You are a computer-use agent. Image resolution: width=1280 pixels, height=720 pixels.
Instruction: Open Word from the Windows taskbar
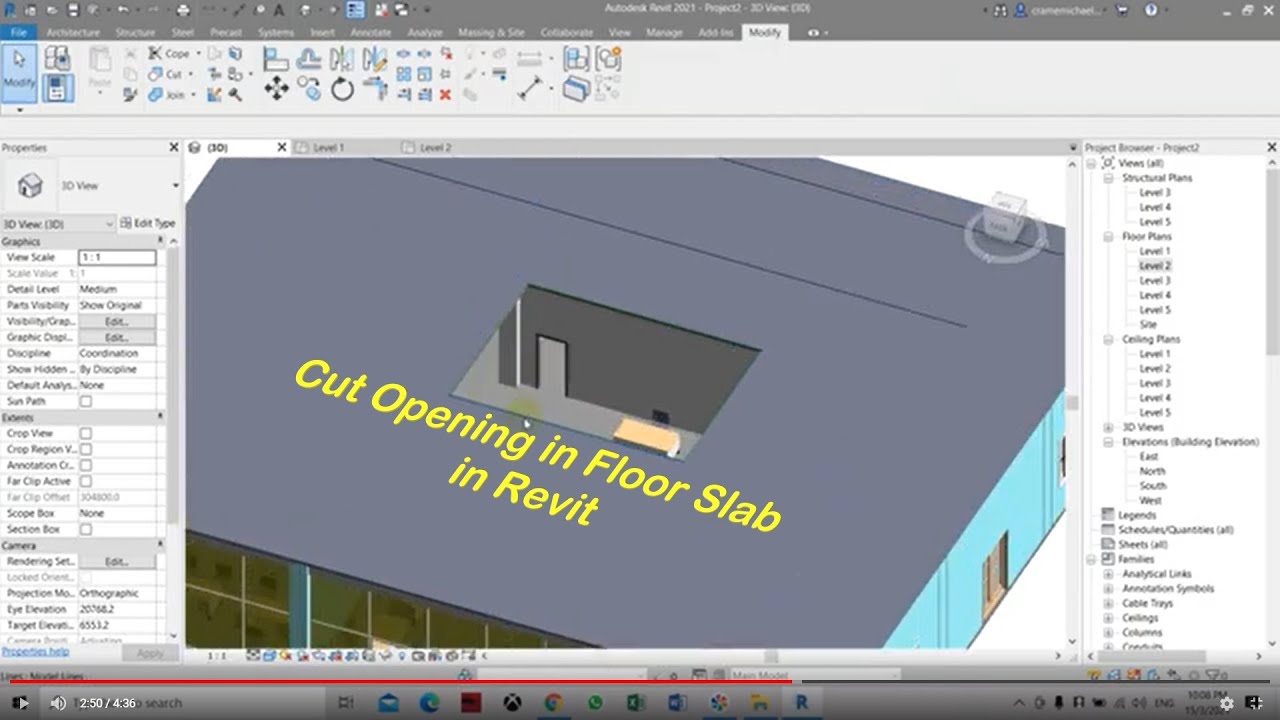point(677,703)
